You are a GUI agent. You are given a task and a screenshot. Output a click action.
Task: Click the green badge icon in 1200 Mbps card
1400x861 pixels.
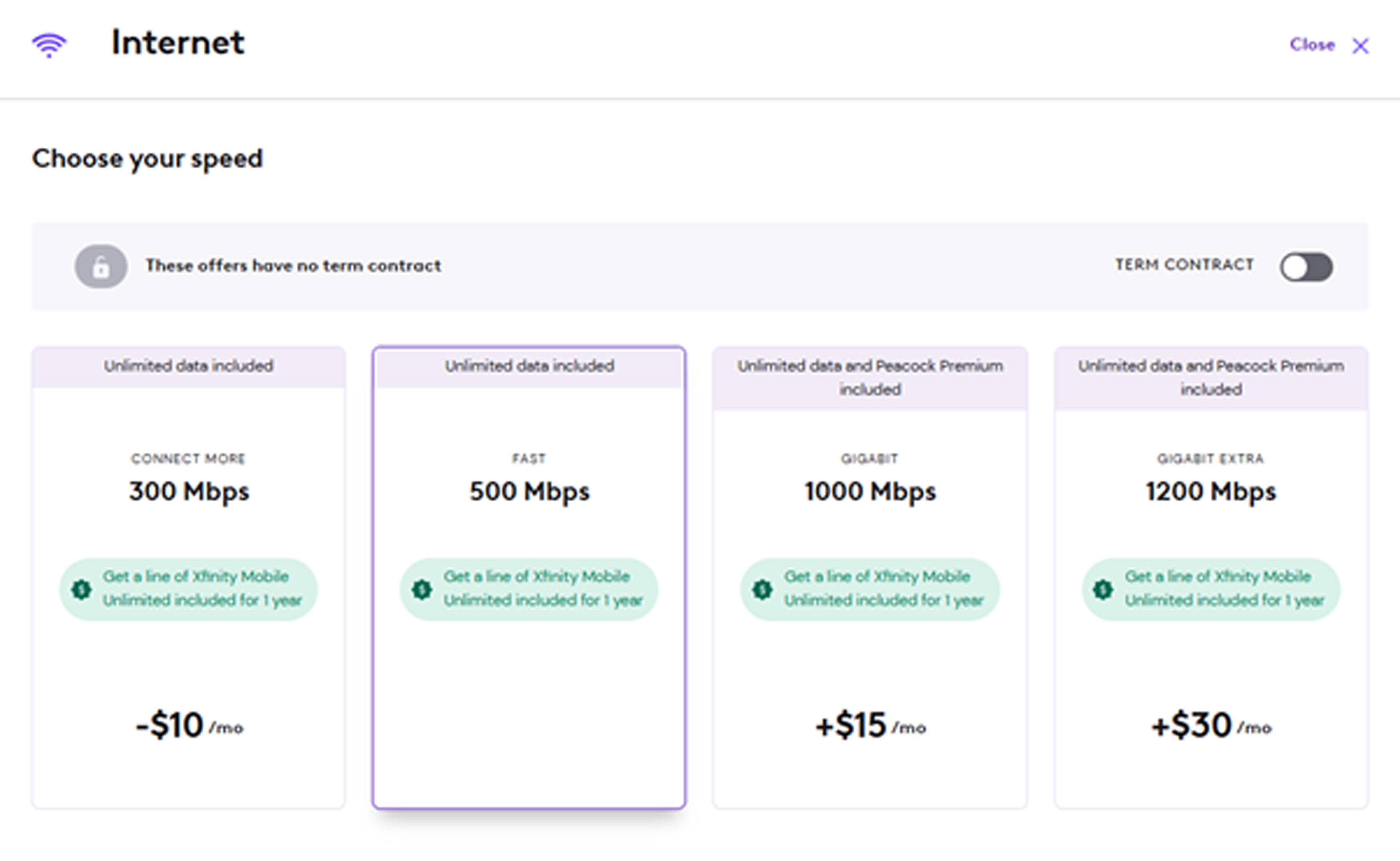[x=1102, y=589]
